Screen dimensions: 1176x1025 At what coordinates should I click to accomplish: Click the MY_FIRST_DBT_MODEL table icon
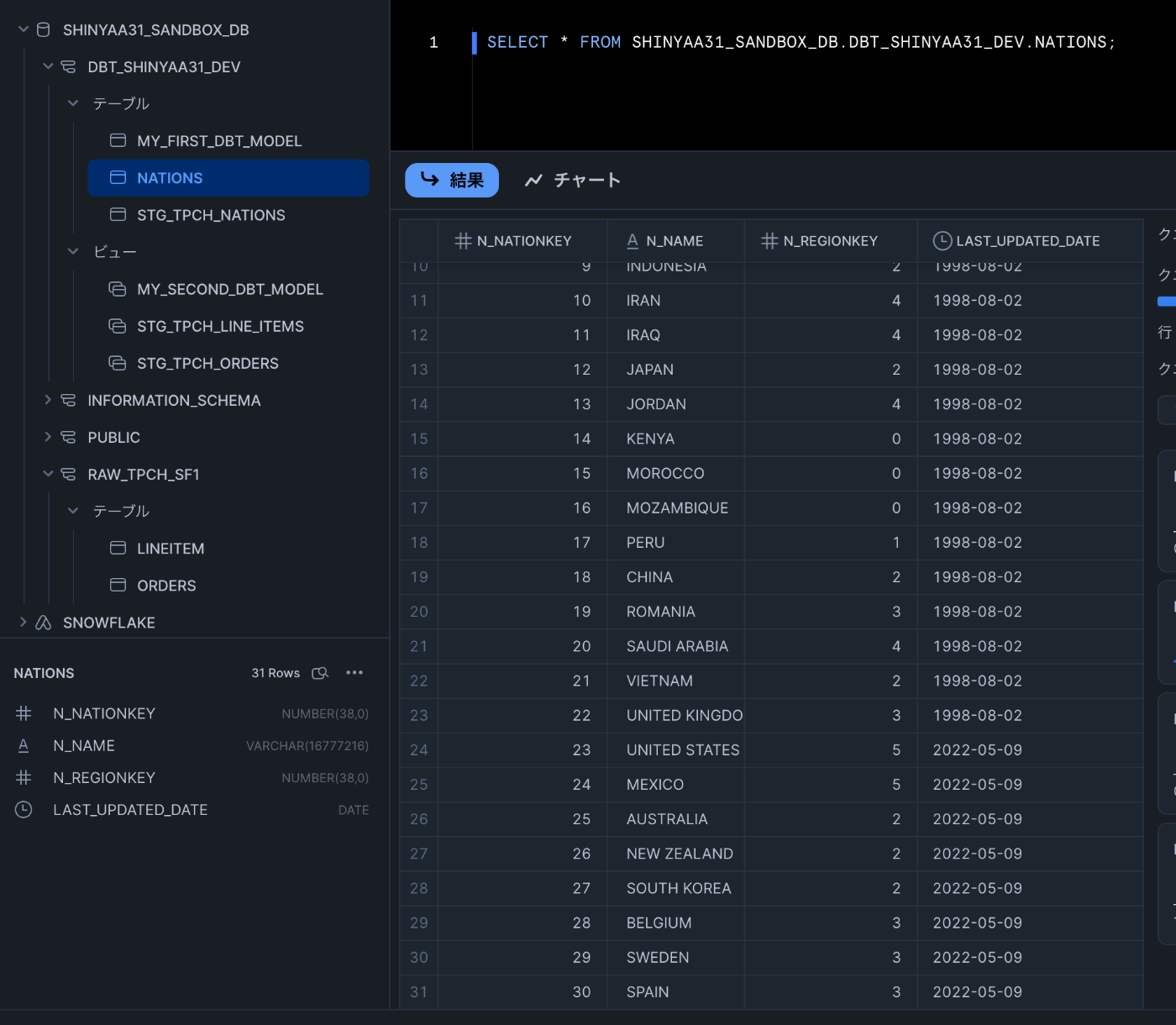click(118, 140)
